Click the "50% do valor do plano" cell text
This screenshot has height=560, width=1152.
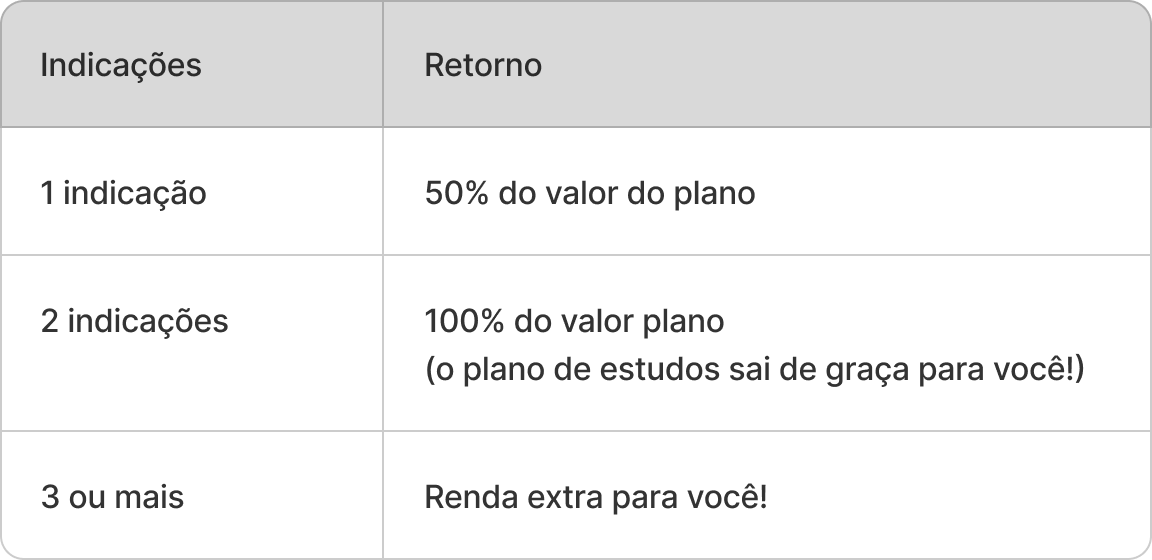pos(590,193)
